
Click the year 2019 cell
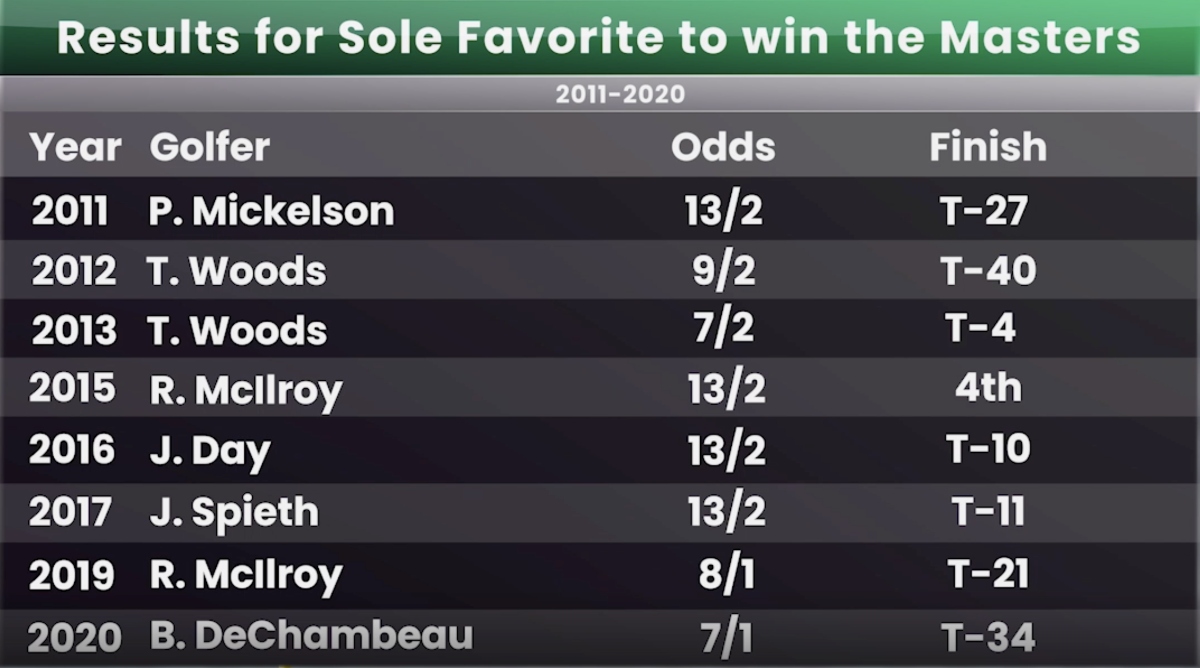pos(70,574)
